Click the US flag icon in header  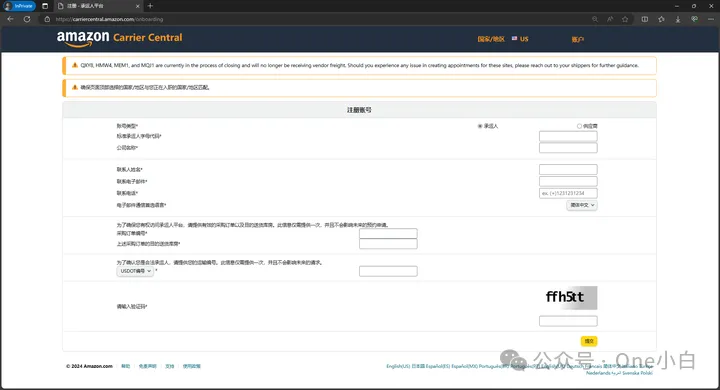pos(514,39)
